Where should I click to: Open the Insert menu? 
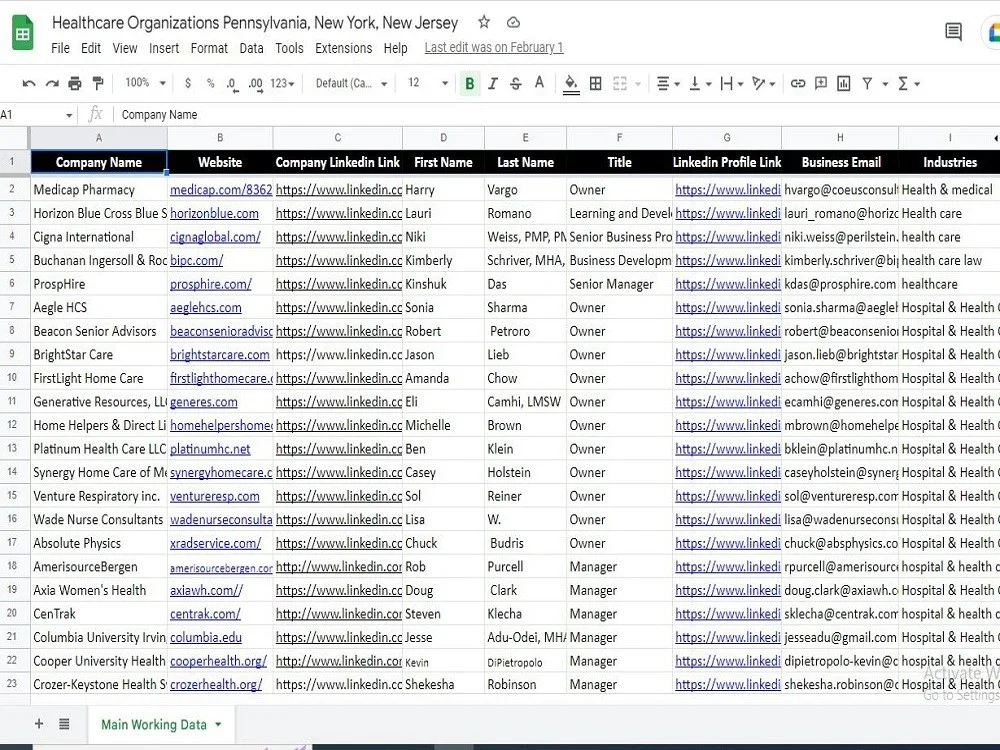[164, 48]
